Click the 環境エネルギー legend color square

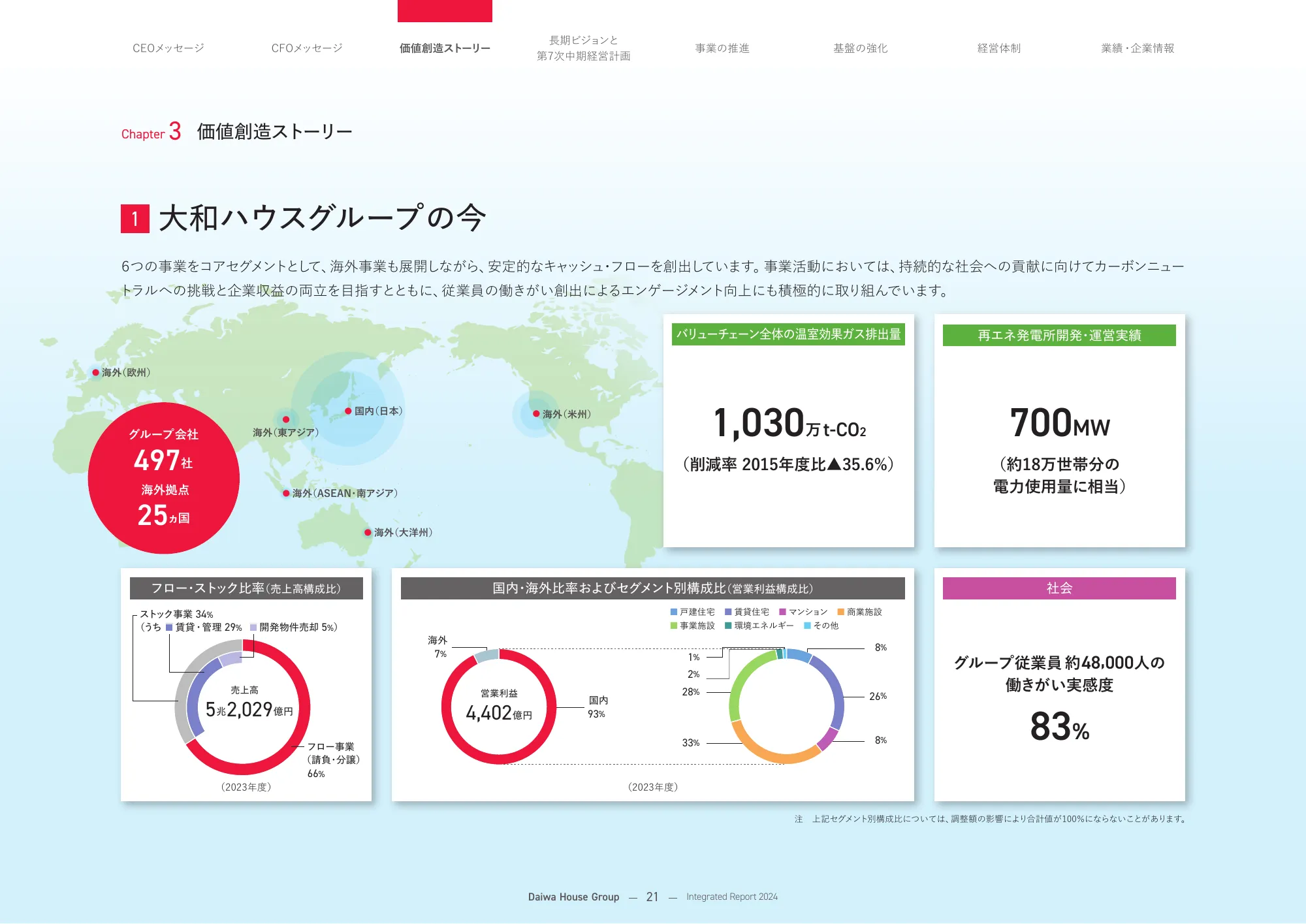click(x=728, y=626)
